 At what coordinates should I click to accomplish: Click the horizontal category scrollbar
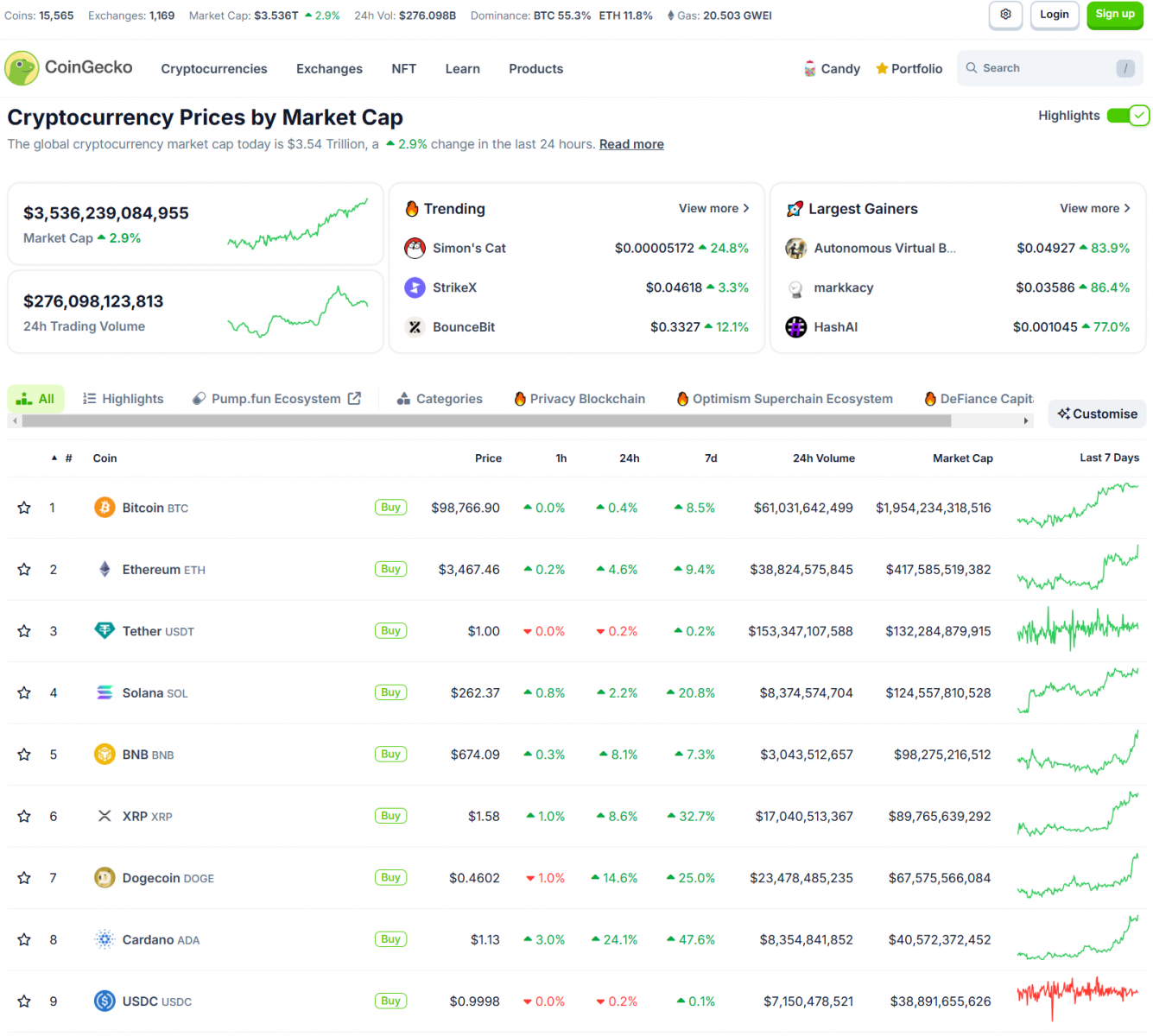pyautogui.click(x=486, y=421)
